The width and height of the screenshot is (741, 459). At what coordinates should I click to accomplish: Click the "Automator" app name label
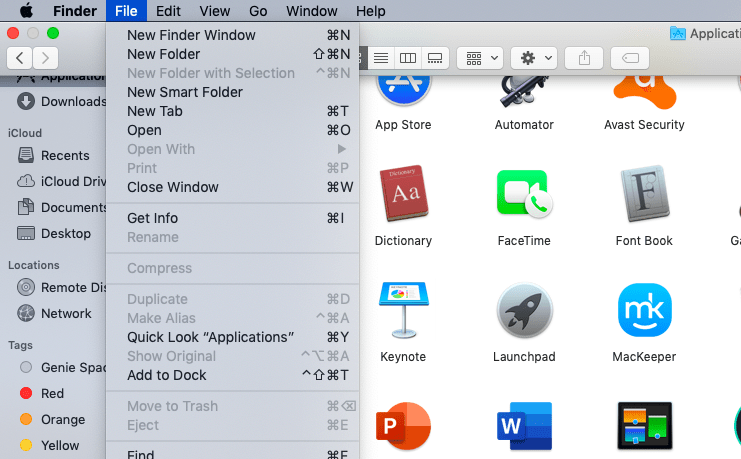coord(524,125)
